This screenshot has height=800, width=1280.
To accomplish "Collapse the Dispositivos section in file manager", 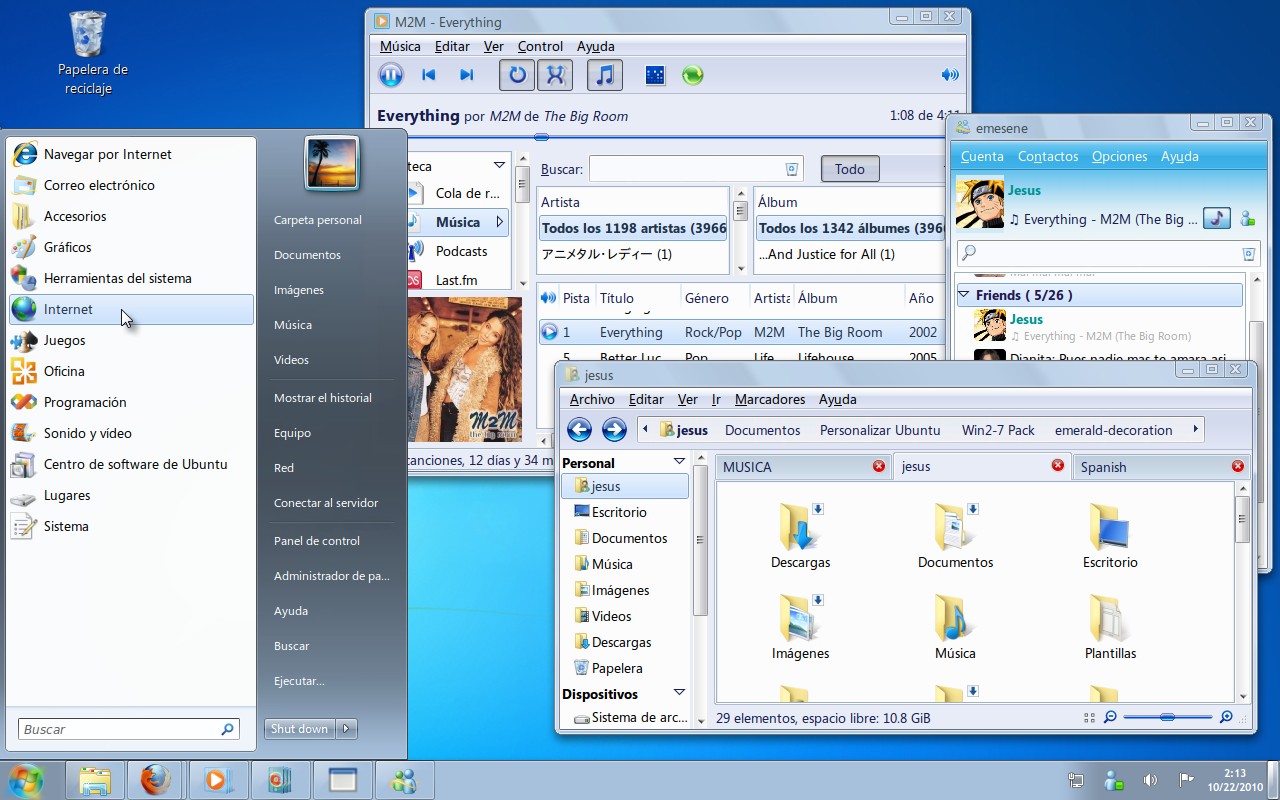I will point(679,693).
